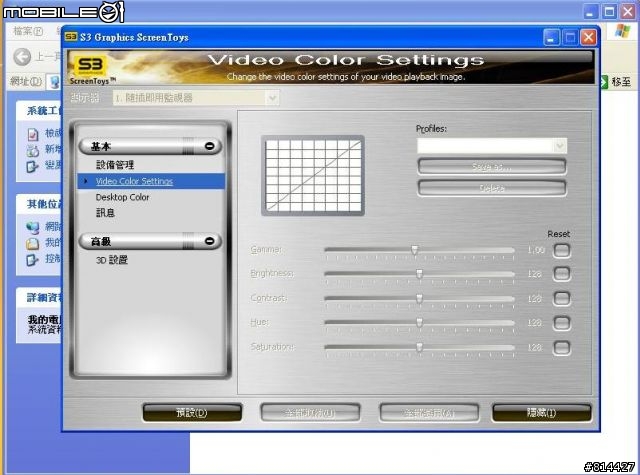Toggle the Gamma reset checkbox

[x=562, y=250]
